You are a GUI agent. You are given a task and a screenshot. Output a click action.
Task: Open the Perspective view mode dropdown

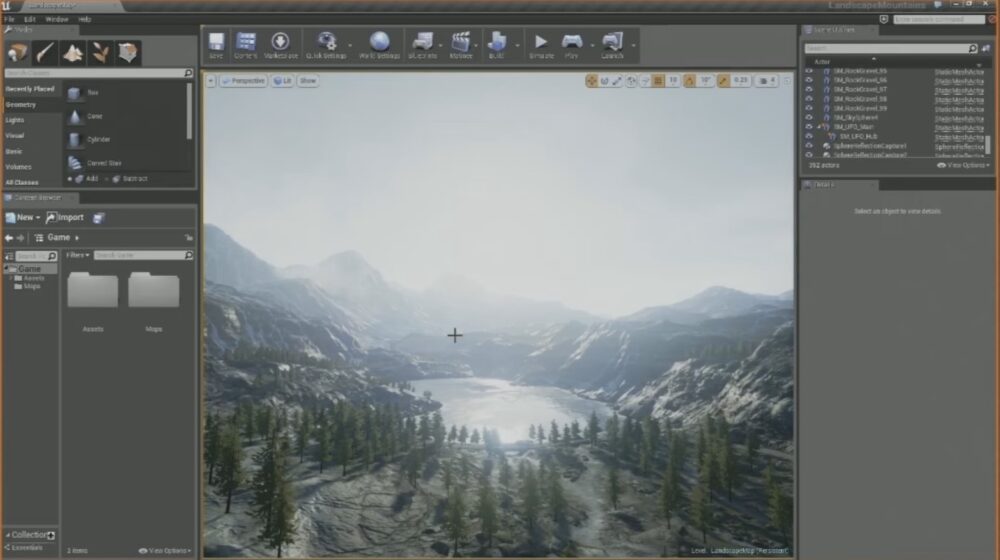click(x=243, y=81)
